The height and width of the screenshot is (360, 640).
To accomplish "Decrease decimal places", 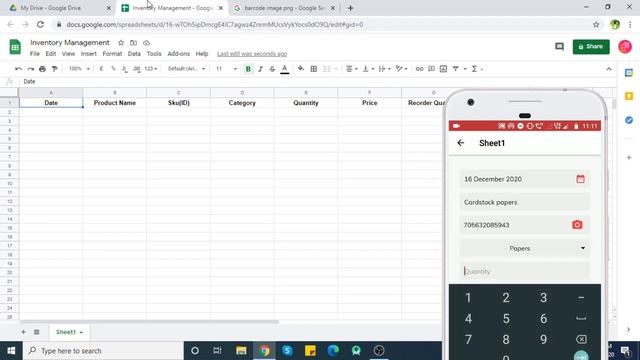I will tap(124, 69).
